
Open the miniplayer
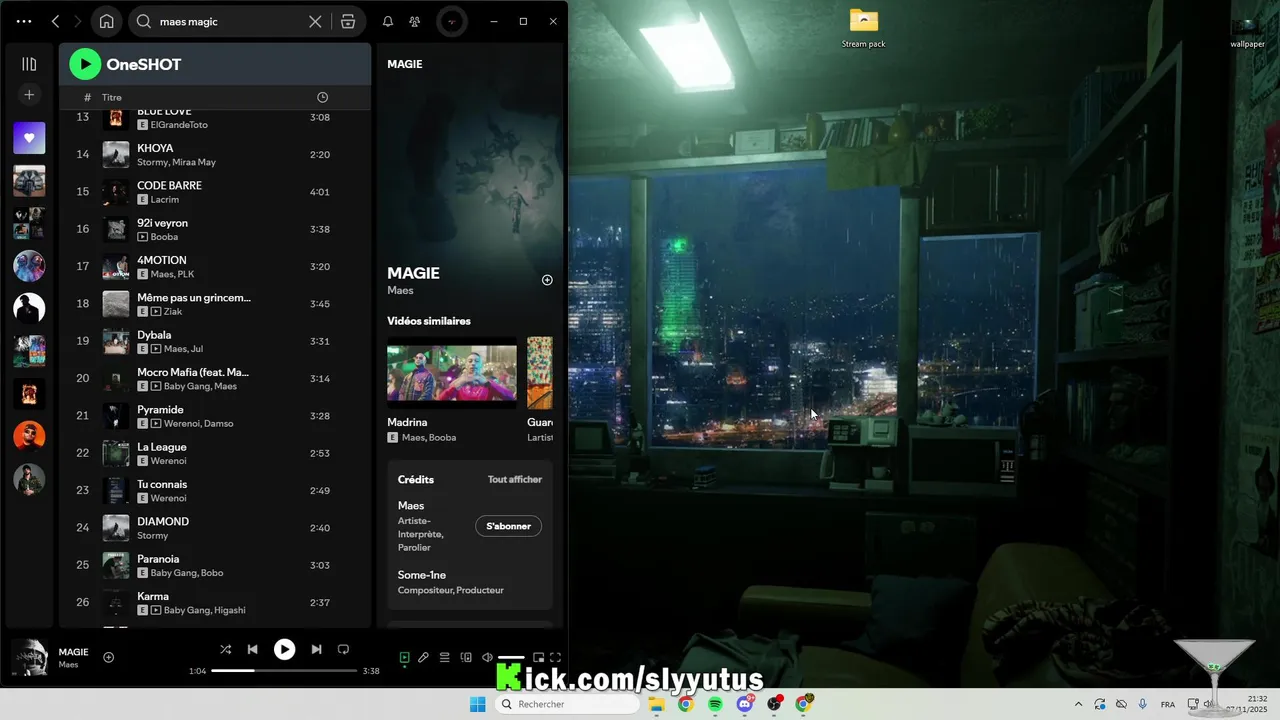coord(538,657)
